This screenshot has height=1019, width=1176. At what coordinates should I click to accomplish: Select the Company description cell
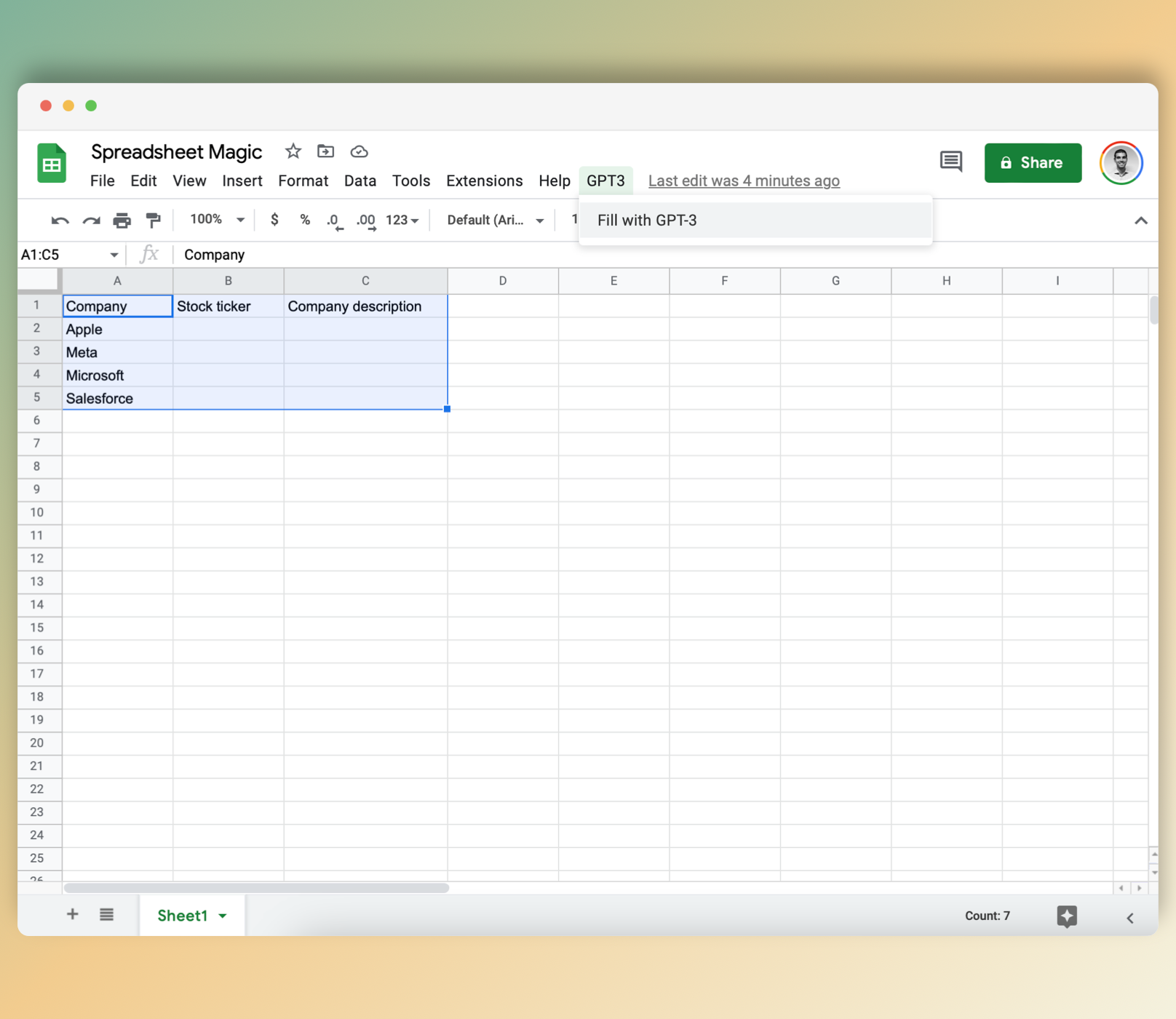(x=366, y=306)
